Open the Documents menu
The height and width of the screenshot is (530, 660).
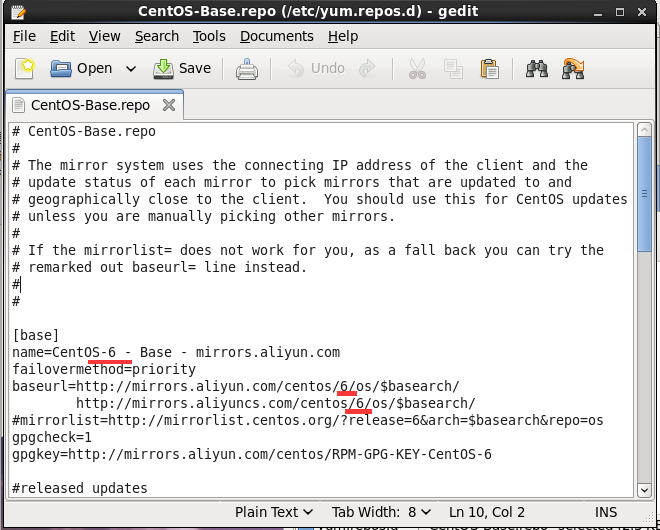point(276,36)
